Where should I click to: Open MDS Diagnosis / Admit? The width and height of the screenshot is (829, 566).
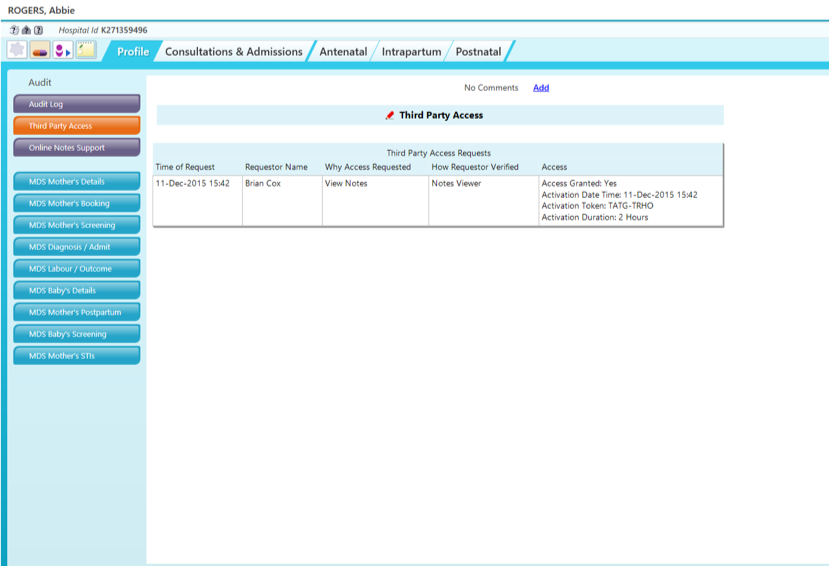coord(77,247)
